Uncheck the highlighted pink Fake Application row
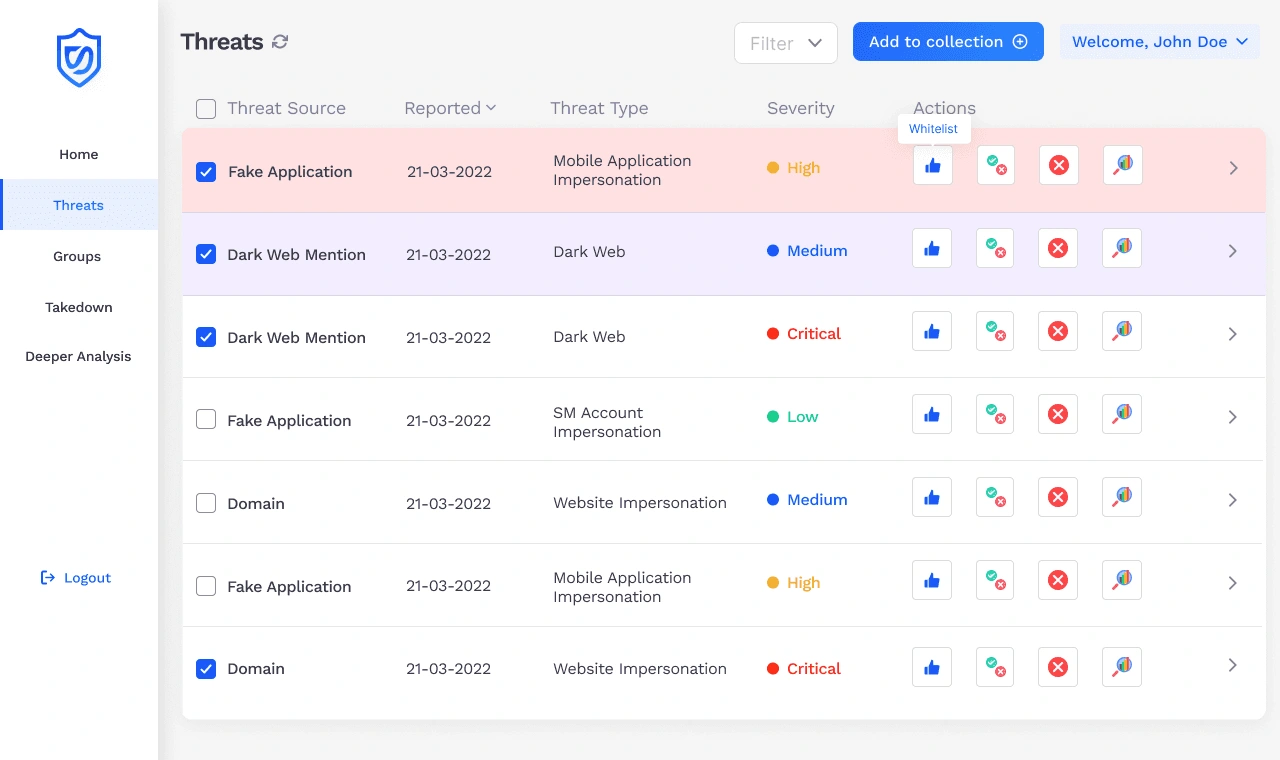This screenshot has width=1280, height=760. tap(206, 172)
